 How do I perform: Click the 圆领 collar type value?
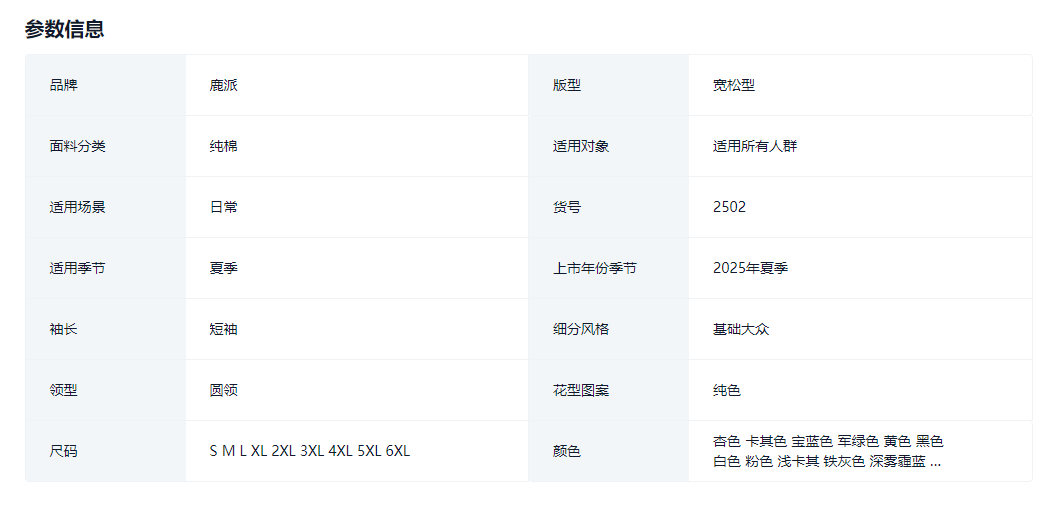(x=223, y=390)
